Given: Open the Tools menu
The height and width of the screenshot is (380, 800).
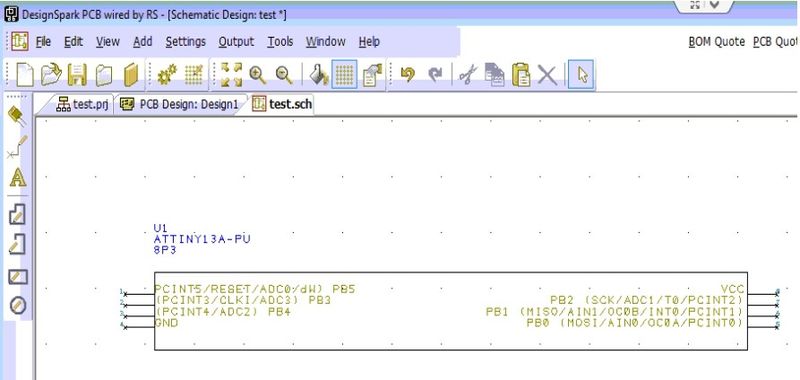Looking at the screenshot, I should tap(280, 42).
